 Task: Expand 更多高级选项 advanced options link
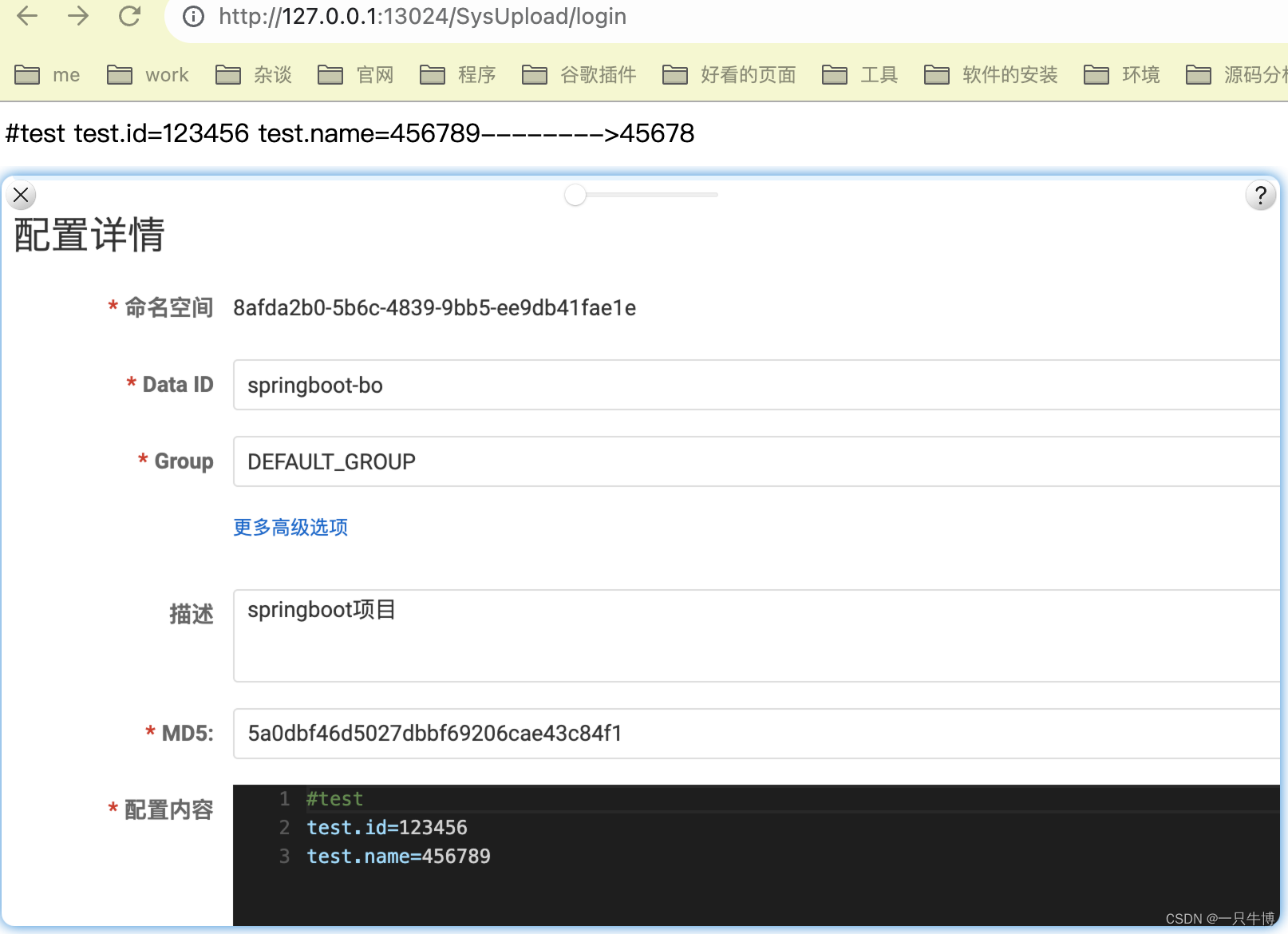tap(290, 528)
